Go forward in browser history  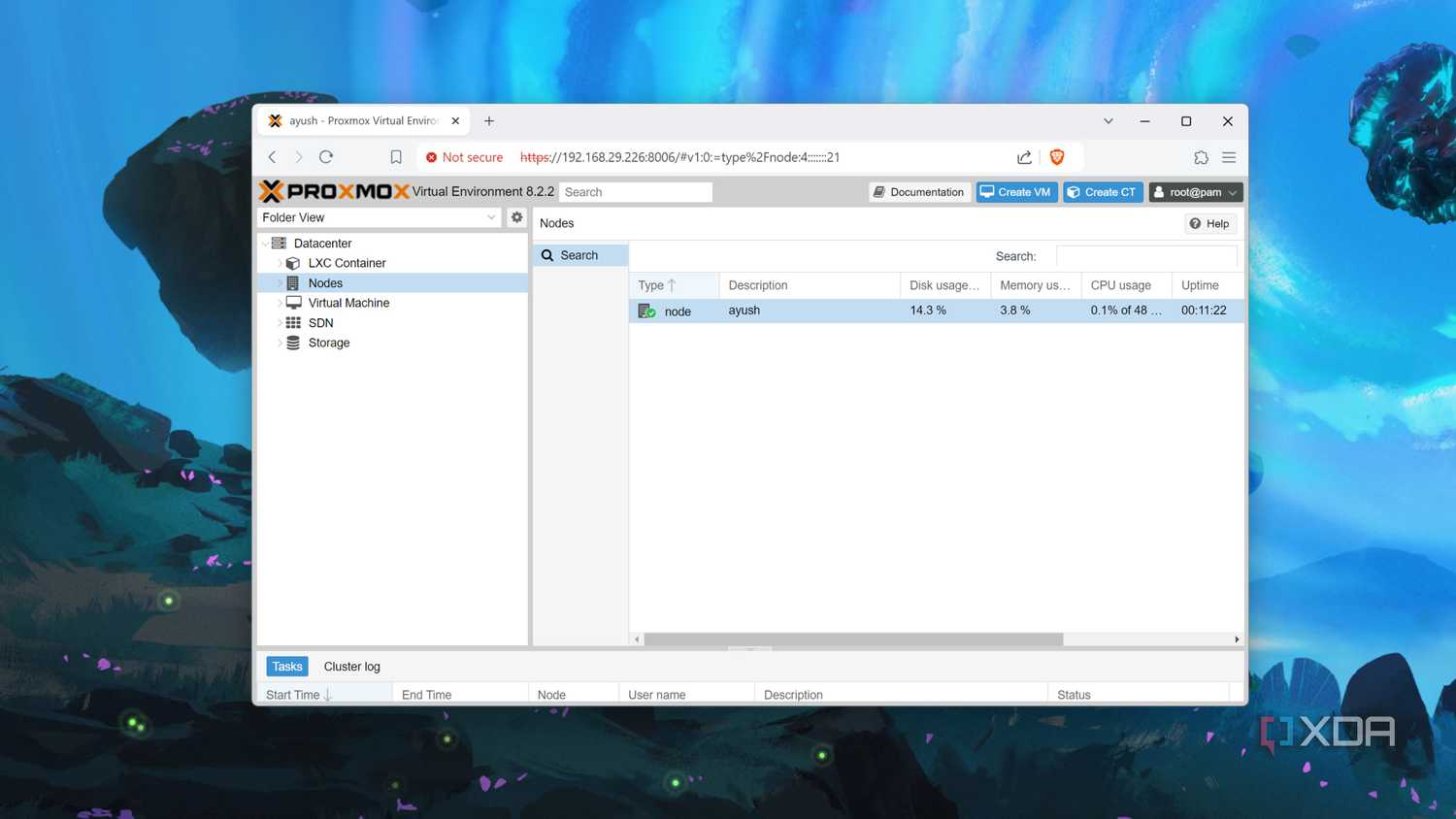(299, 157)
